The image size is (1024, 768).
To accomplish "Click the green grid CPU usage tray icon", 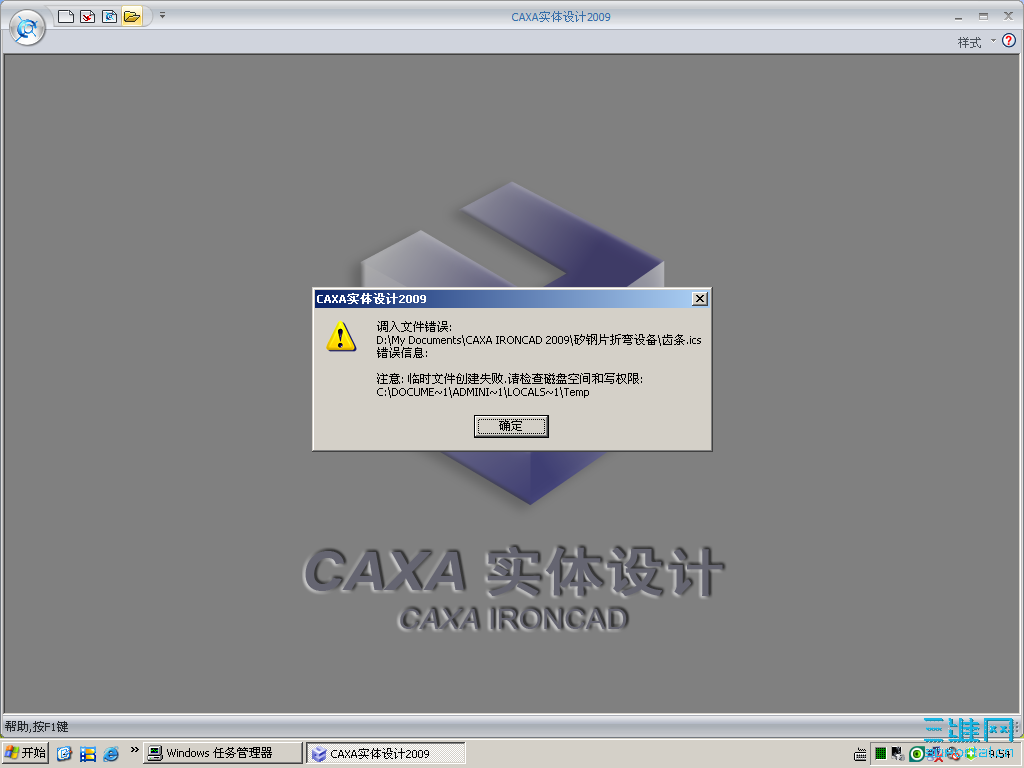I will (x=880, y=754).
